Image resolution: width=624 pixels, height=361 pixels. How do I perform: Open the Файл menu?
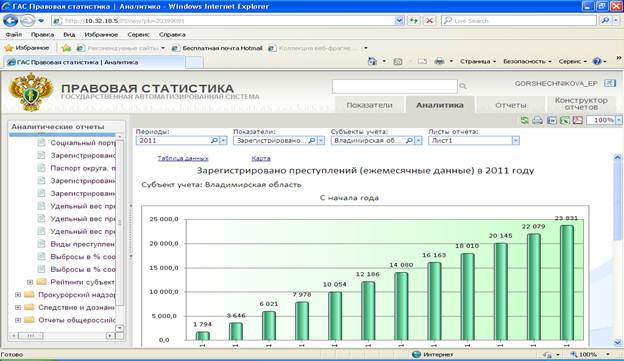14,35
